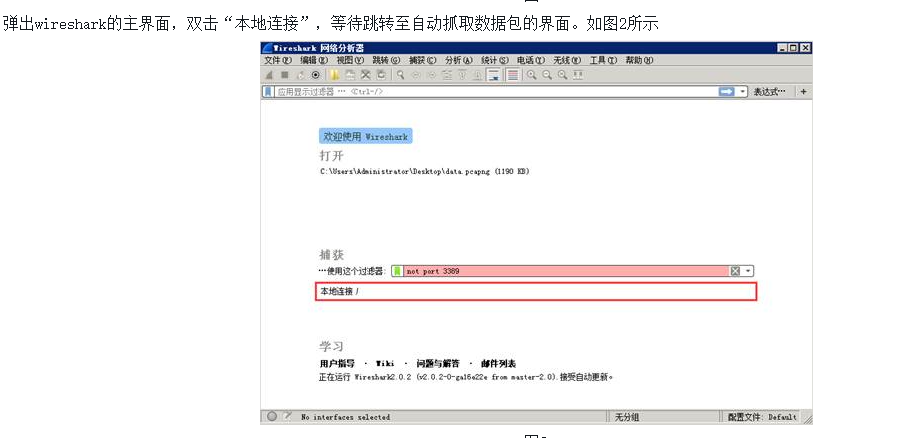Open the 视图 menu
921x438 pixels.
pos(350,60)
